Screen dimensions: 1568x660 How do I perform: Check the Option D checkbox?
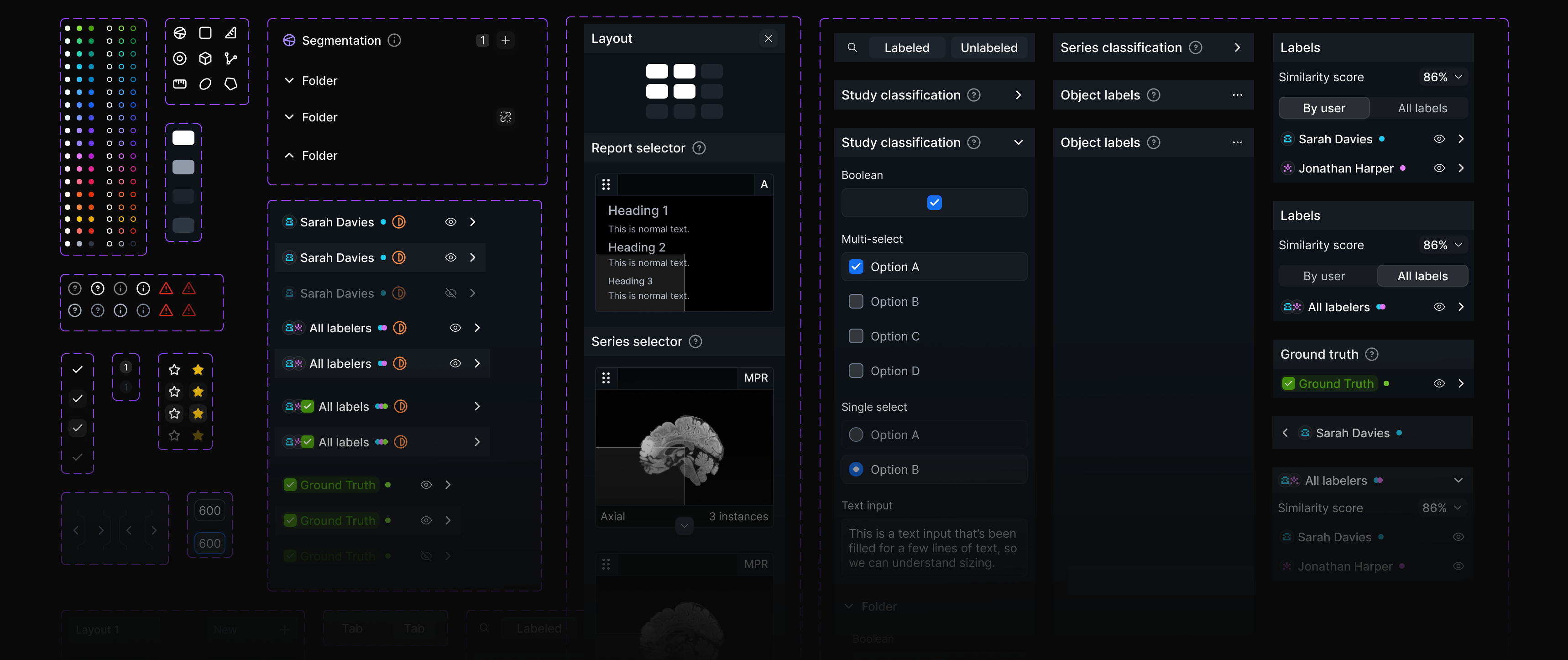tap(856, 371)
